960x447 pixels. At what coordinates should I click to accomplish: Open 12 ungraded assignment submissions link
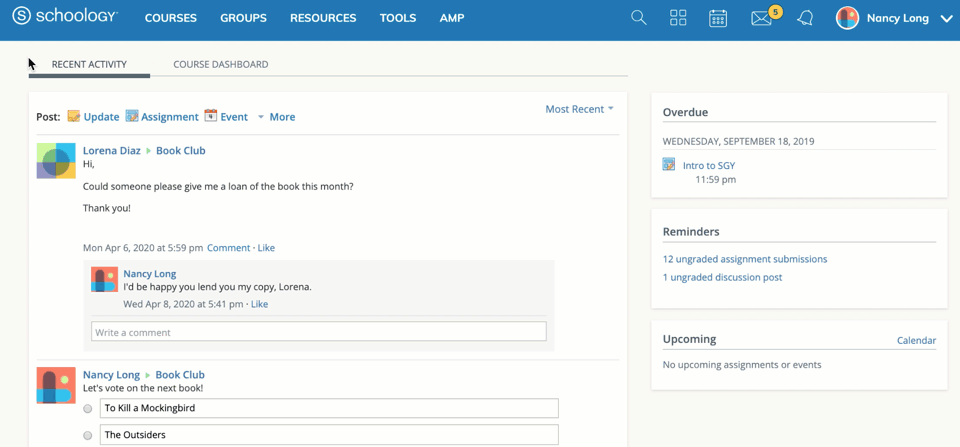(x=745, y=259)
